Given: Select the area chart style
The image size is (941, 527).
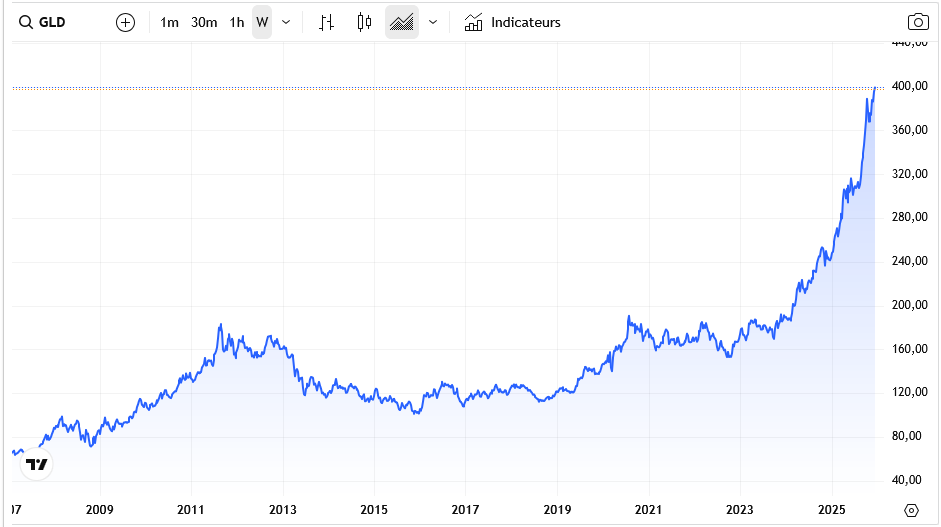Looking at the screenshot, I should point(401,22).
